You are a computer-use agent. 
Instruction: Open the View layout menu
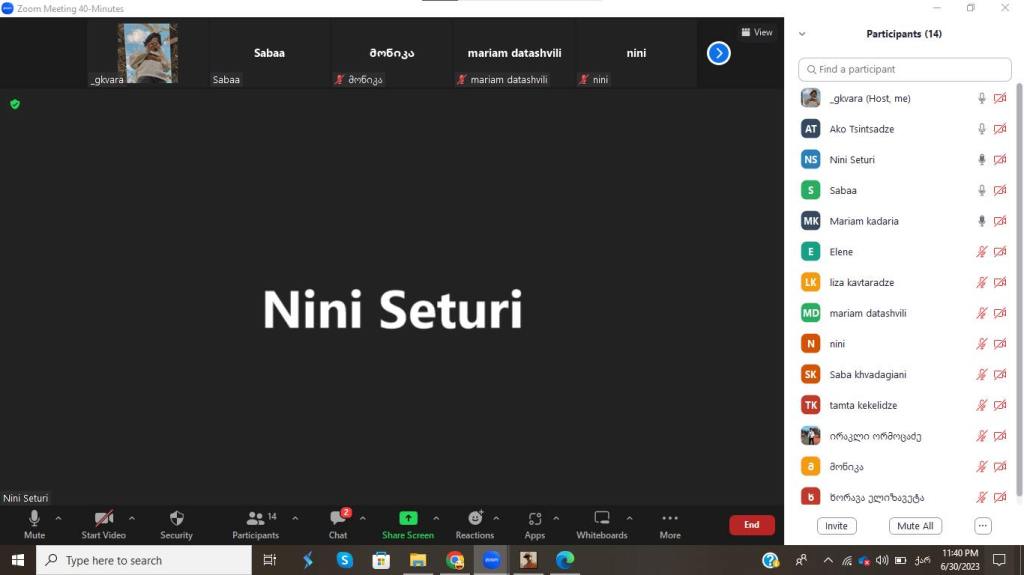pos(757,32)
